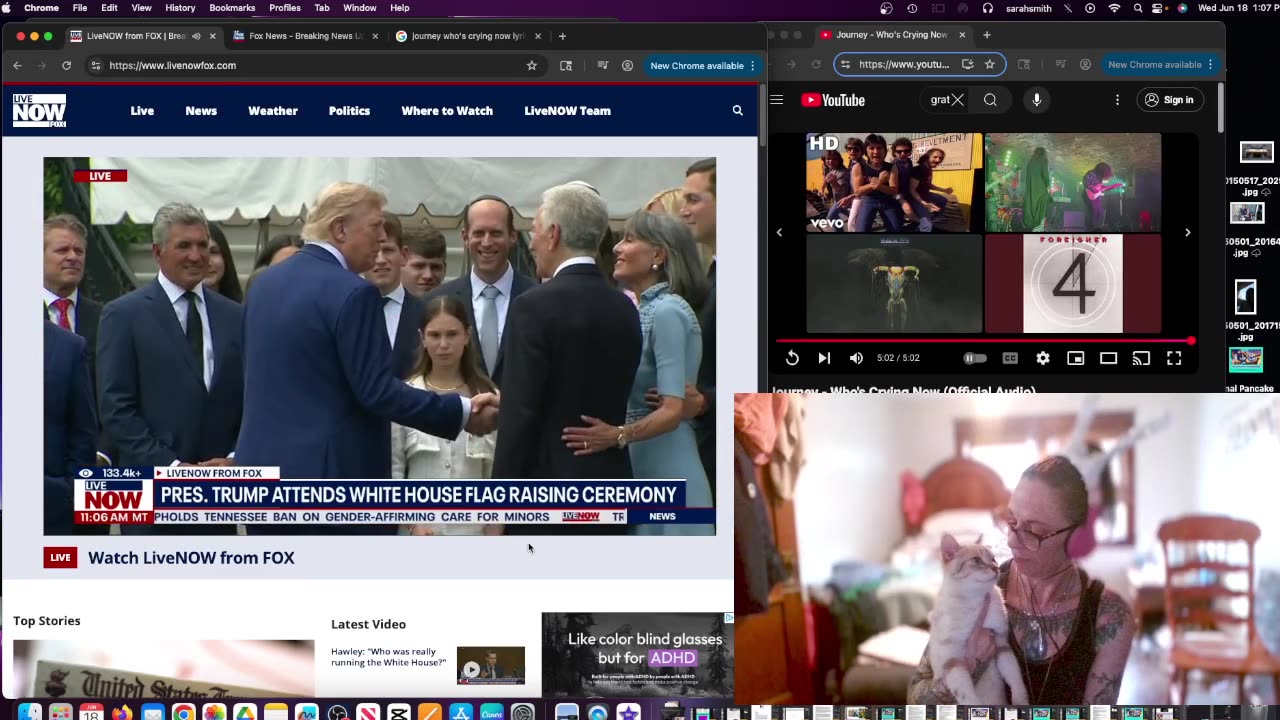Open LiveNOW Team nav item

(567, 111)
